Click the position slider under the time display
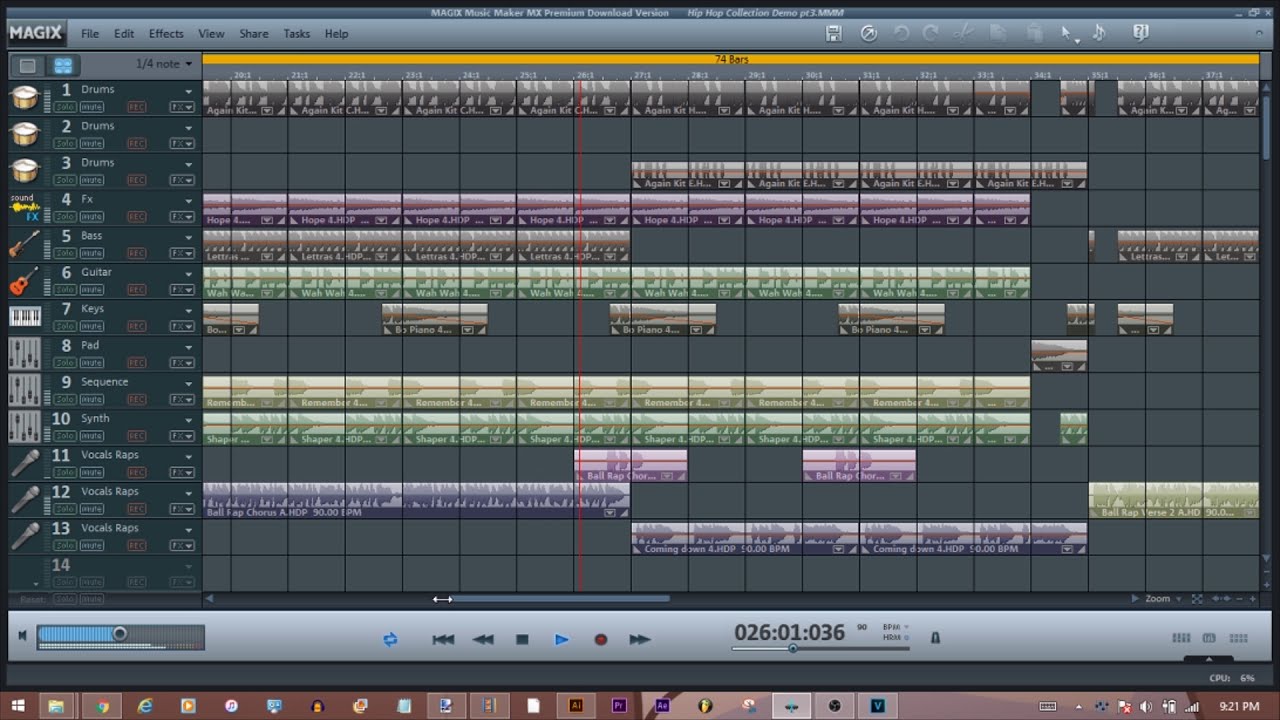Screen dimensions: 1280x720 pyautogui.click(x=820, y=648)
